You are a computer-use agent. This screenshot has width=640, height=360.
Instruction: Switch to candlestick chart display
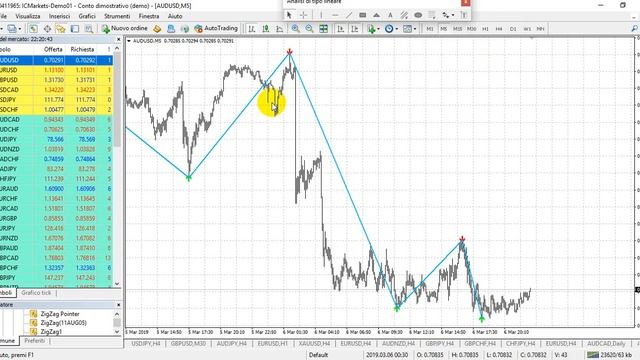pyautogui.click(x=266, y=29)
